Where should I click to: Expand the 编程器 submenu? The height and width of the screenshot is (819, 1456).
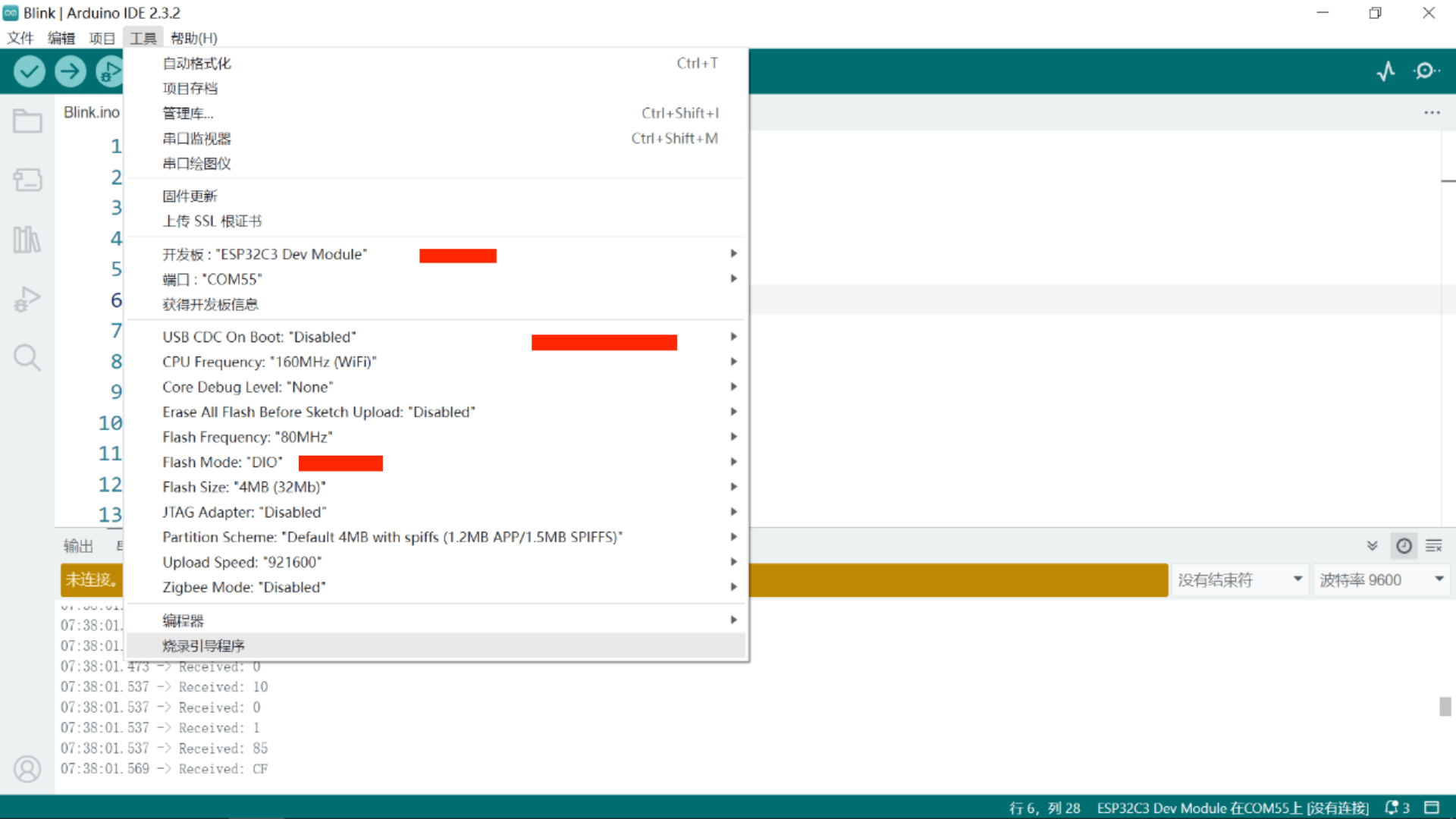(x=437, y=620)
